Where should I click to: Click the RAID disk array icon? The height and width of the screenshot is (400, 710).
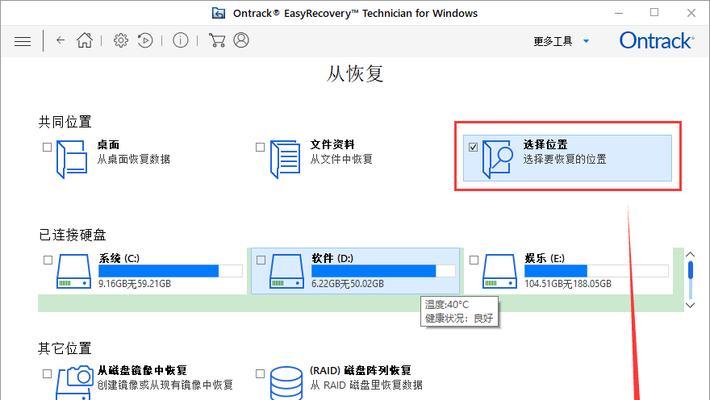click(x=286, y=383)
